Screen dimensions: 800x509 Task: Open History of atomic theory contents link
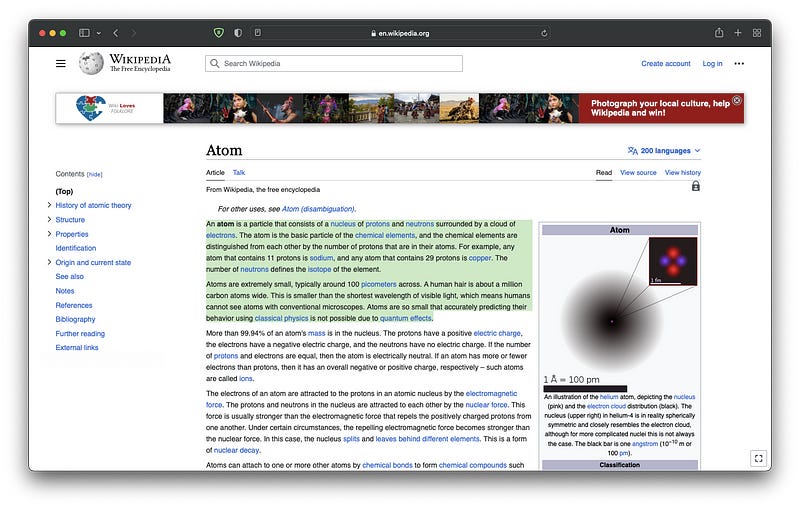93,206
